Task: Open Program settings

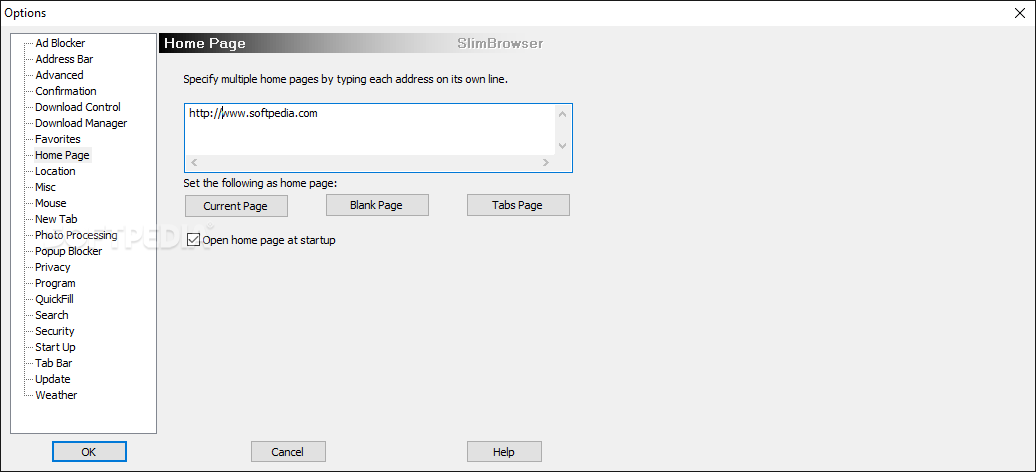Action: click(x=56, y=283)
